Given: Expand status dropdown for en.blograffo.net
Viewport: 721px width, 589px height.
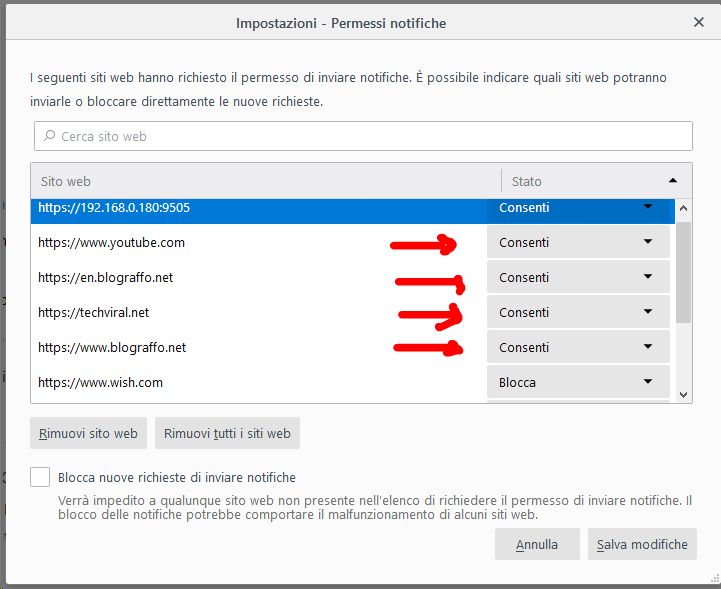Looking at the screenshot, I should [578, 277].
